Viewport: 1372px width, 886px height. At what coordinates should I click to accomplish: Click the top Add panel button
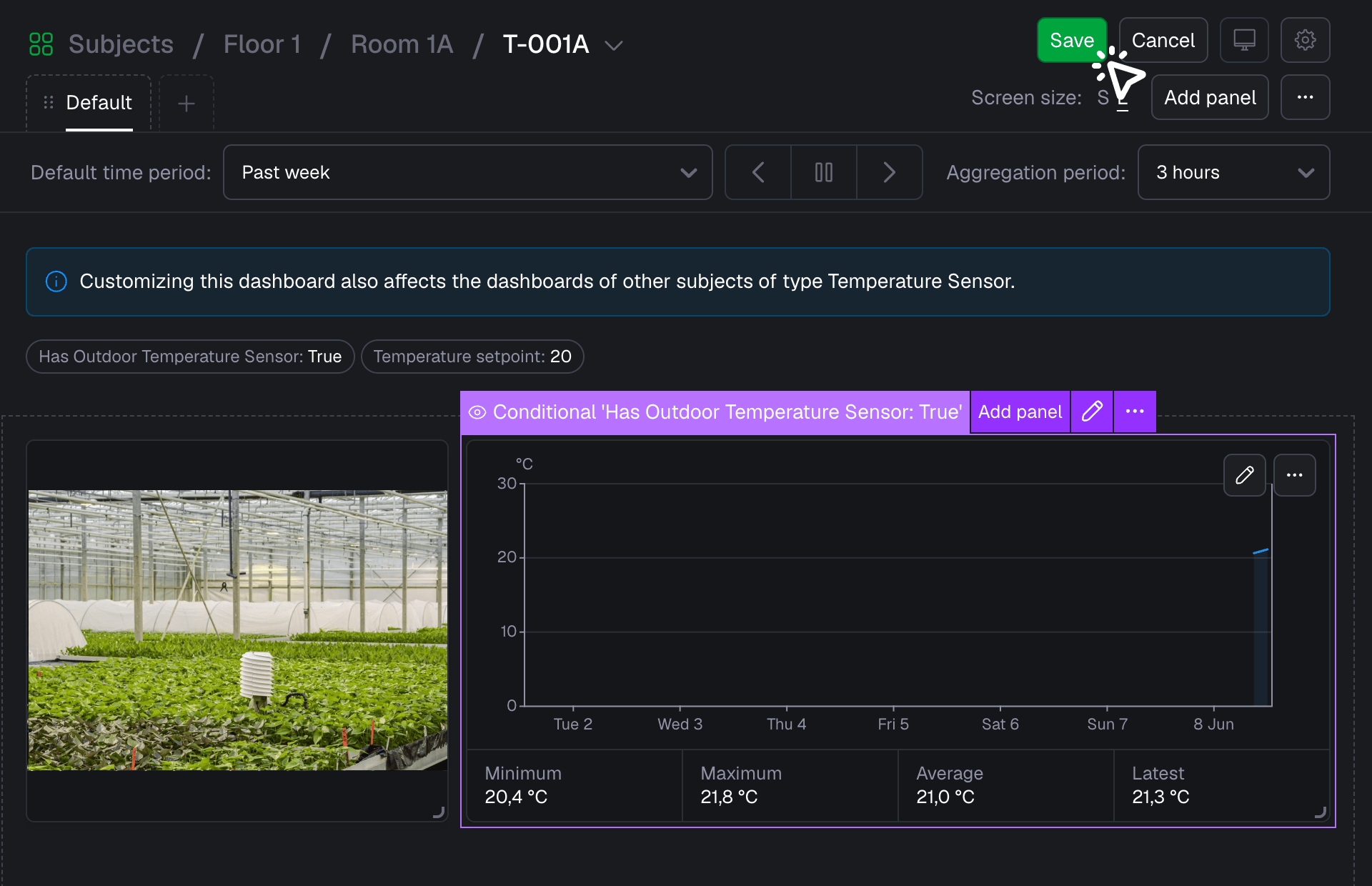pos(1210,97)
